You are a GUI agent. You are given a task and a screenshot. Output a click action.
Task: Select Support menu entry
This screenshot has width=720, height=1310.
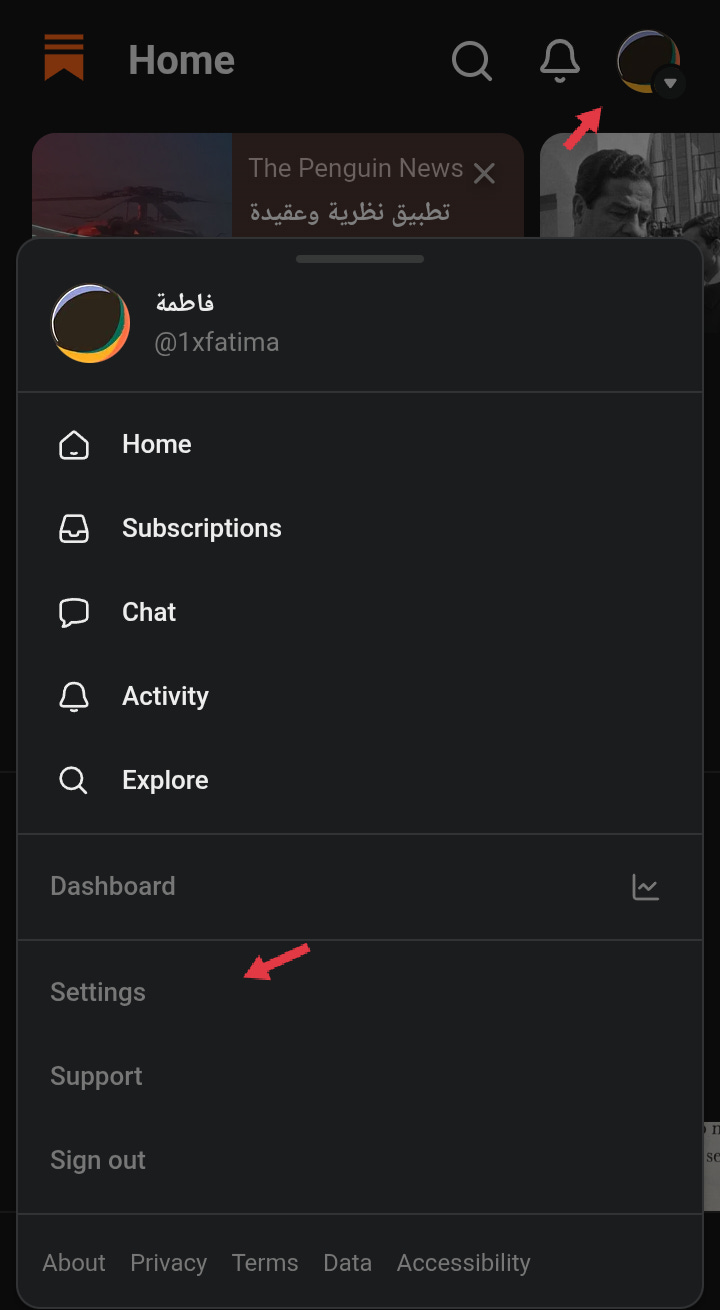(96, 1076)
